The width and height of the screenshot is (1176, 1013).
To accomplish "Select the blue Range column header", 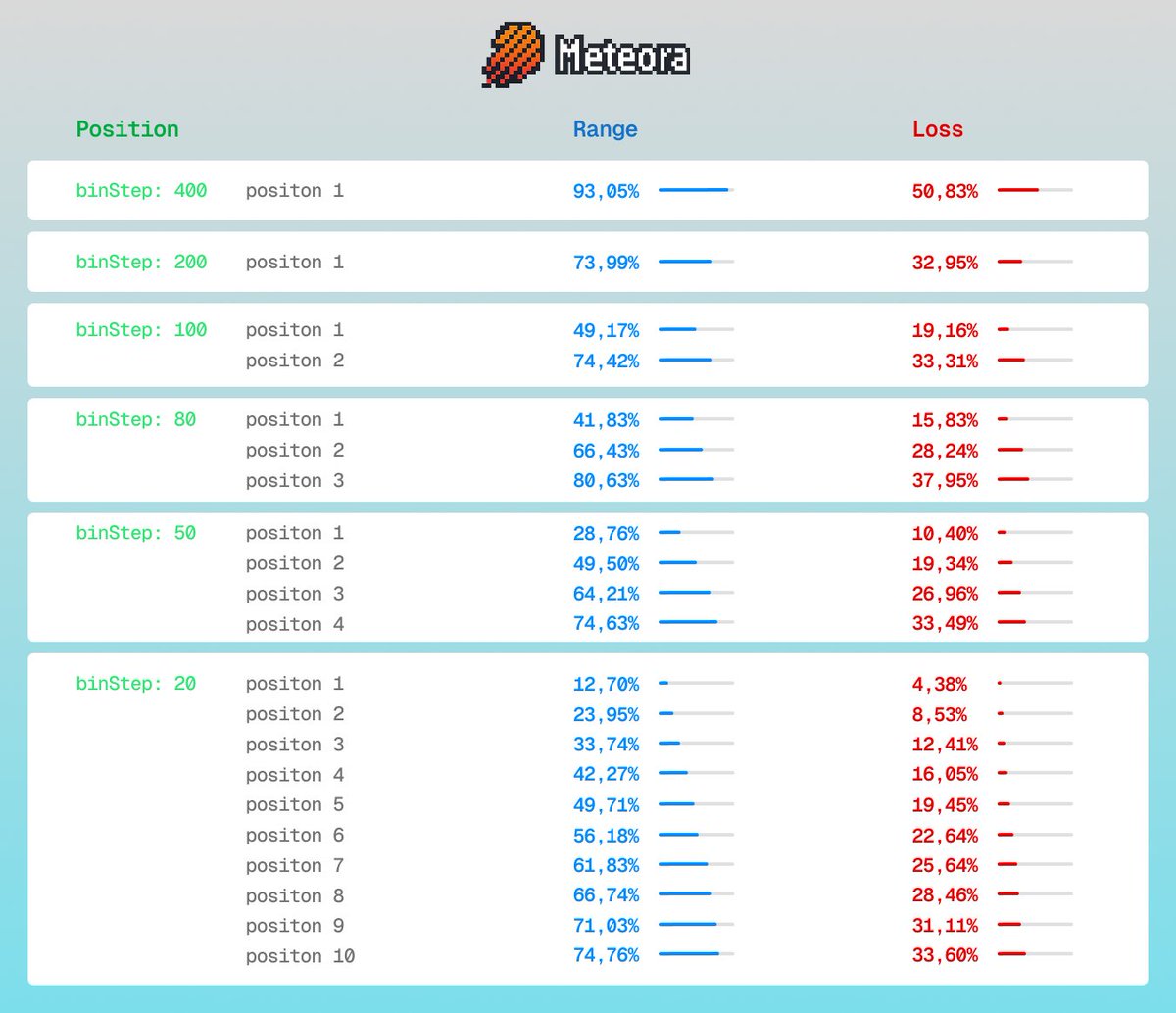I will pos(606,129).
